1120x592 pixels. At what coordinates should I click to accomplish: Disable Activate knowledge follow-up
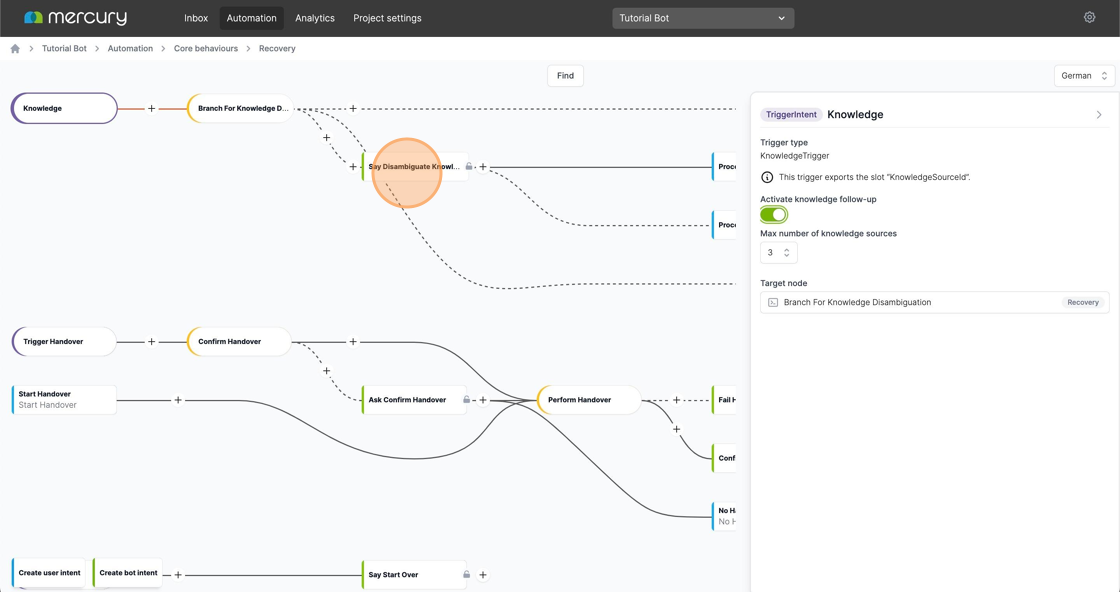[x=773, y=214]
